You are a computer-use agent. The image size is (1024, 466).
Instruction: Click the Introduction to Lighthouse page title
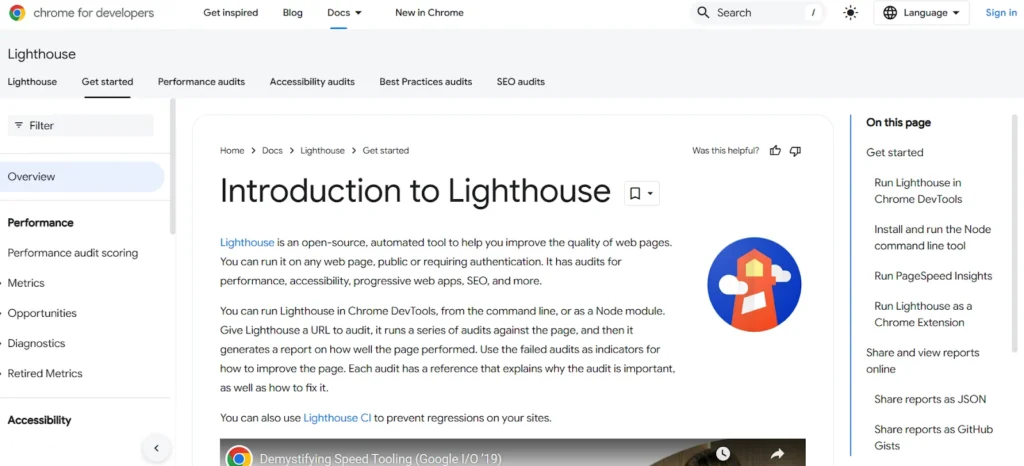pos(415,191)
